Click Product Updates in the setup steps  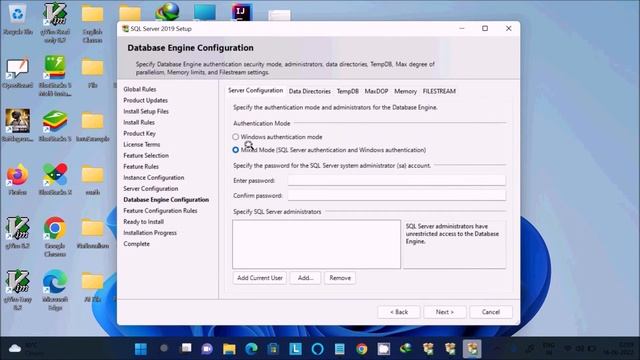(145, 100)
